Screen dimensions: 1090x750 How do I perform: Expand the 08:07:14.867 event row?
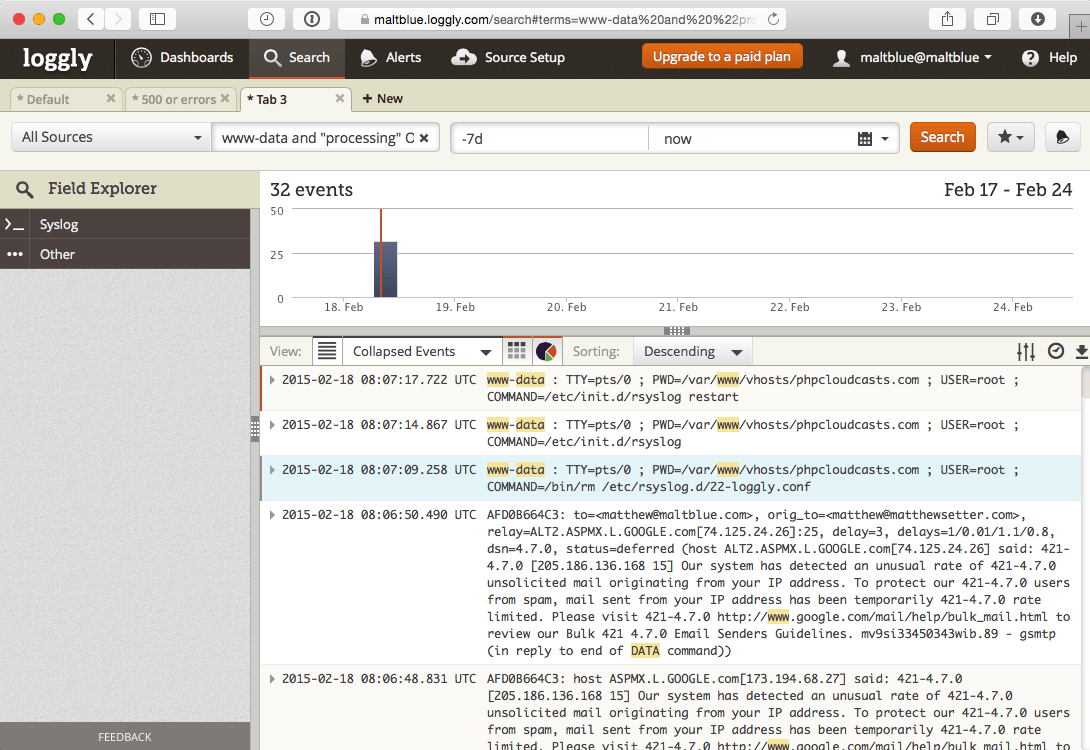click(x=272, y=425)
